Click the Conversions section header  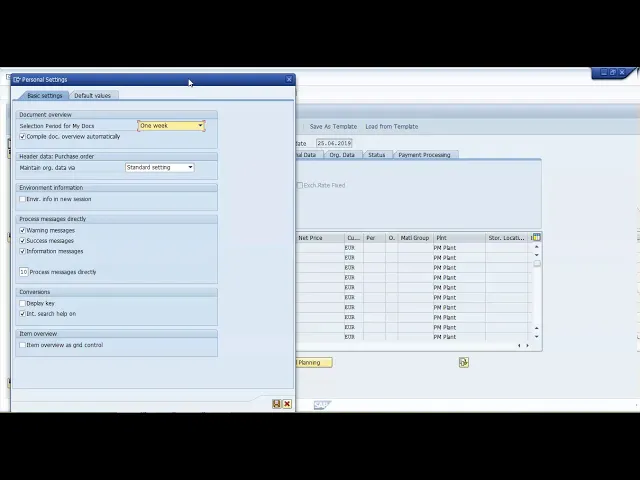(x=116, y=292)
